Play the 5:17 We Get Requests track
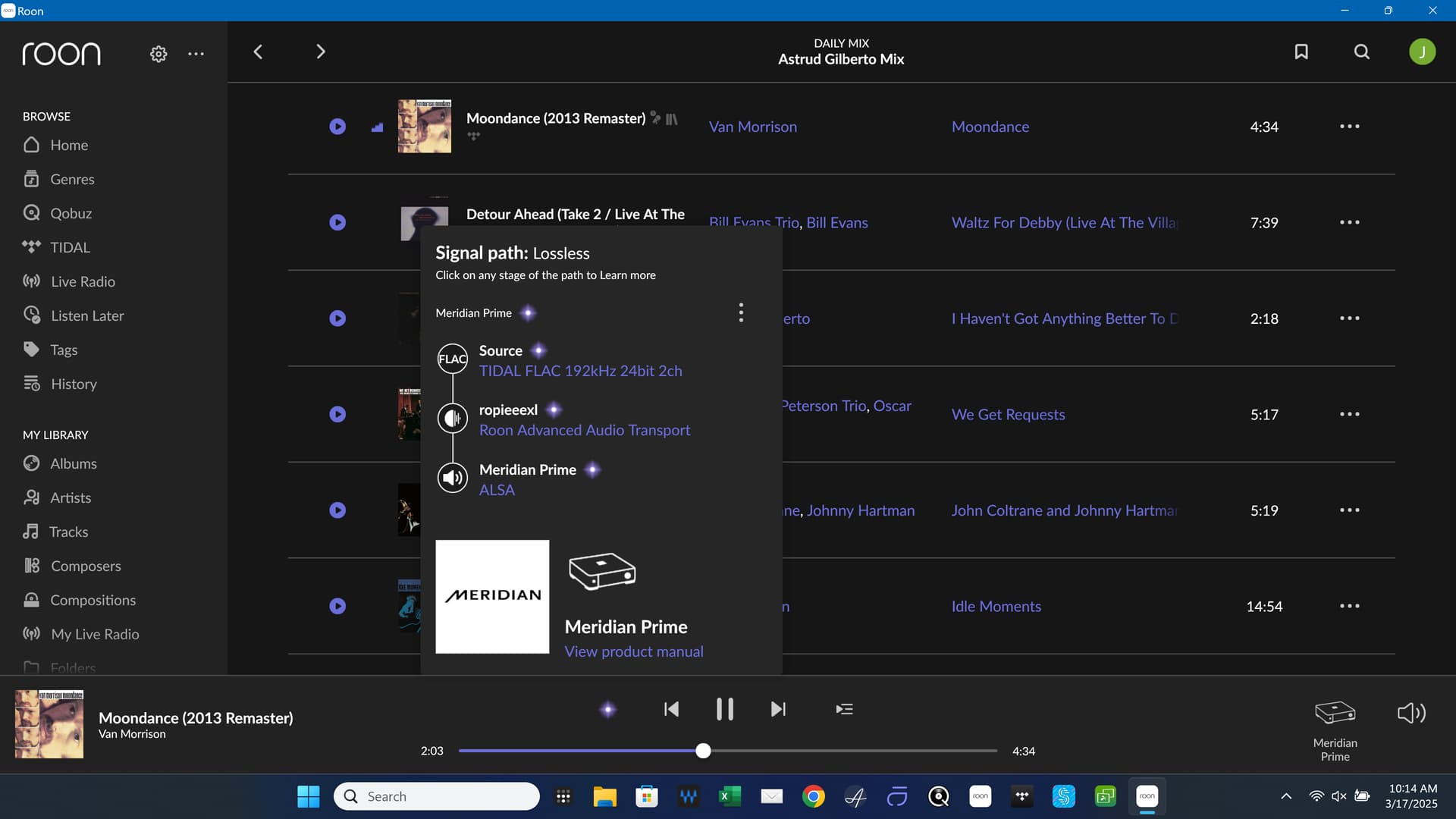Screen dimensions: 1456x819 click(x=337, y=414)
